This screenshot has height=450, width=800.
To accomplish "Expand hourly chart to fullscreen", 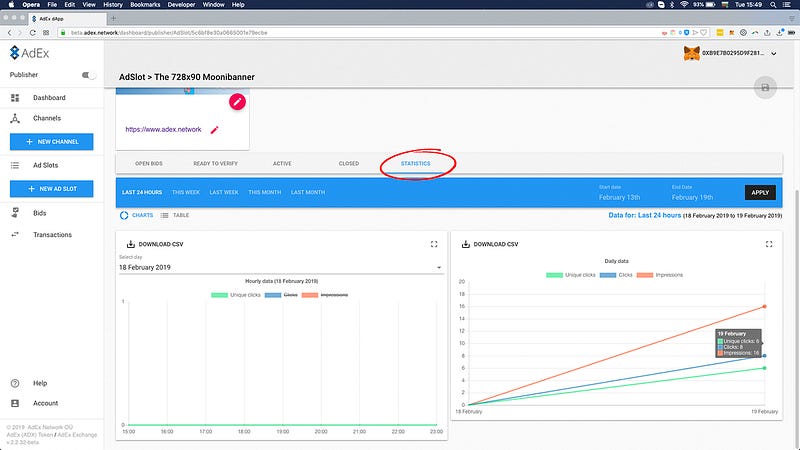I will pos(433,243).
